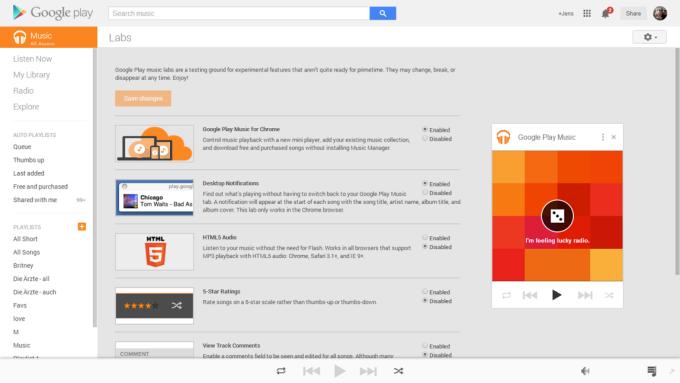680x383 pixels.
Task: Click the volume speaker icon
Action: pos(585,371)
